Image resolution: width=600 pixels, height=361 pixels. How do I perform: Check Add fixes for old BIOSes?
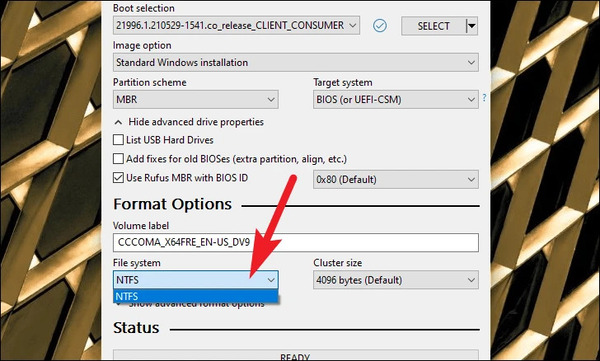pyautogui.click(x=118, y=158)
